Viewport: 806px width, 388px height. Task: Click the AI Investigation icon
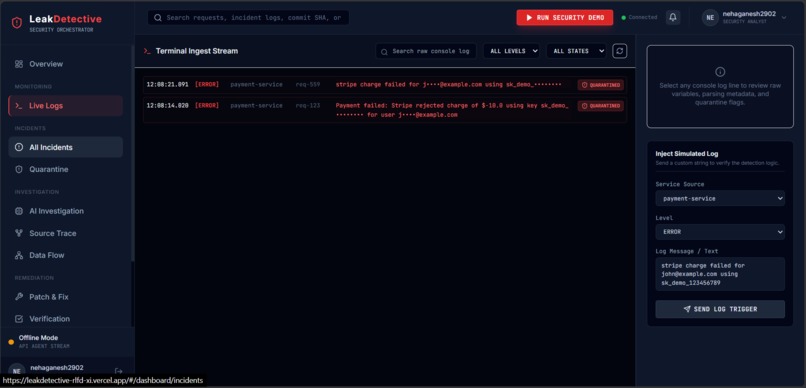tap(19, 211)
